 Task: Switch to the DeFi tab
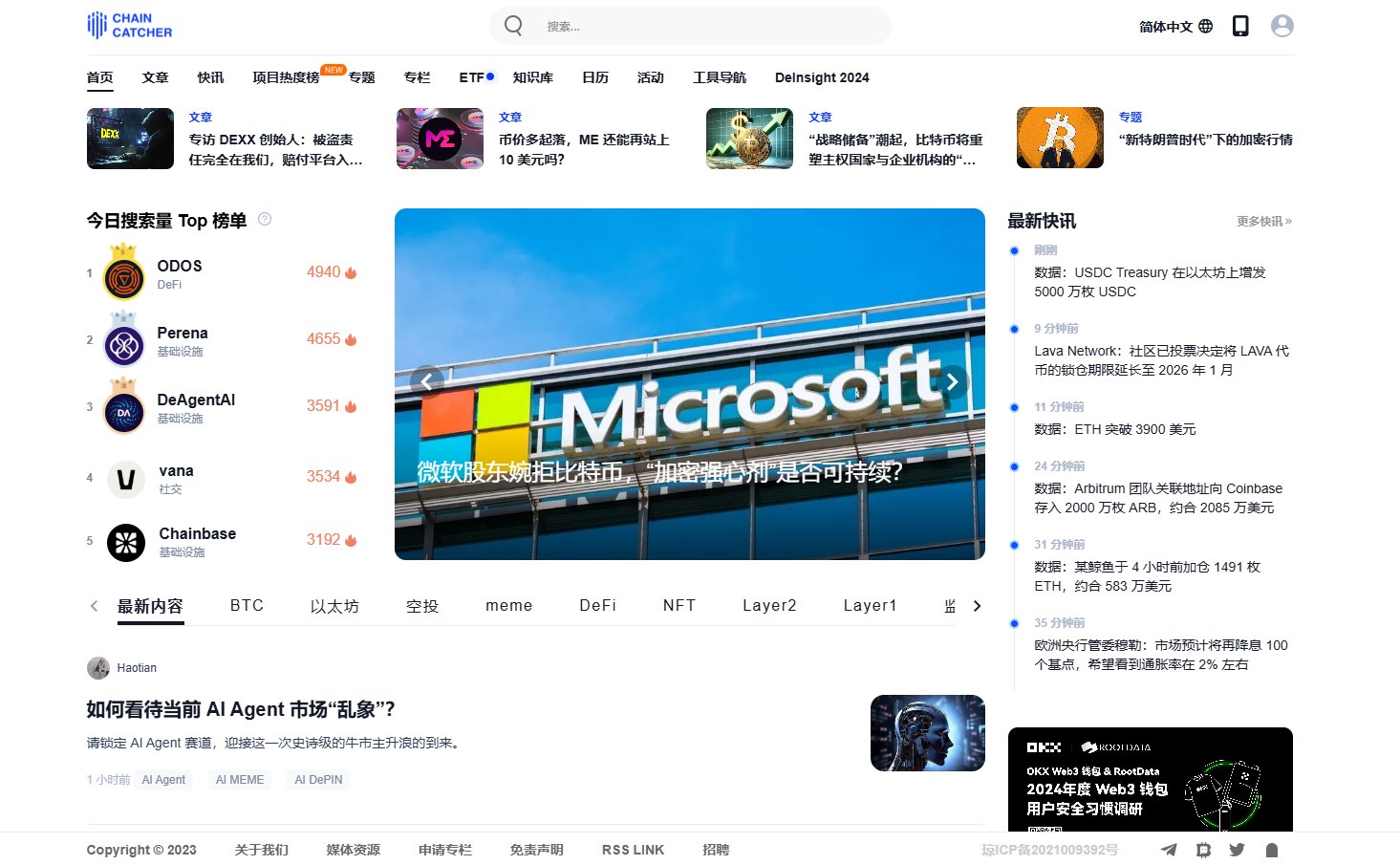point(597,606)
